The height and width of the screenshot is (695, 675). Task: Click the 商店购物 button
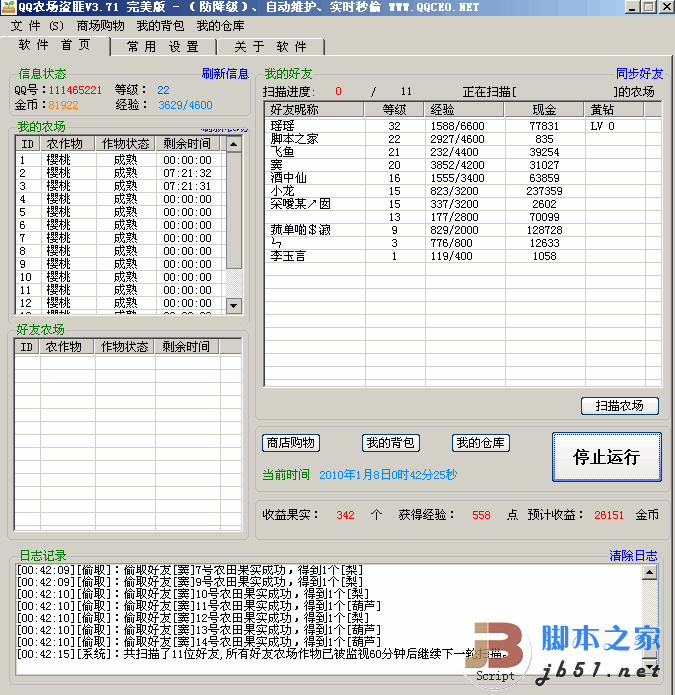point(291,443)
